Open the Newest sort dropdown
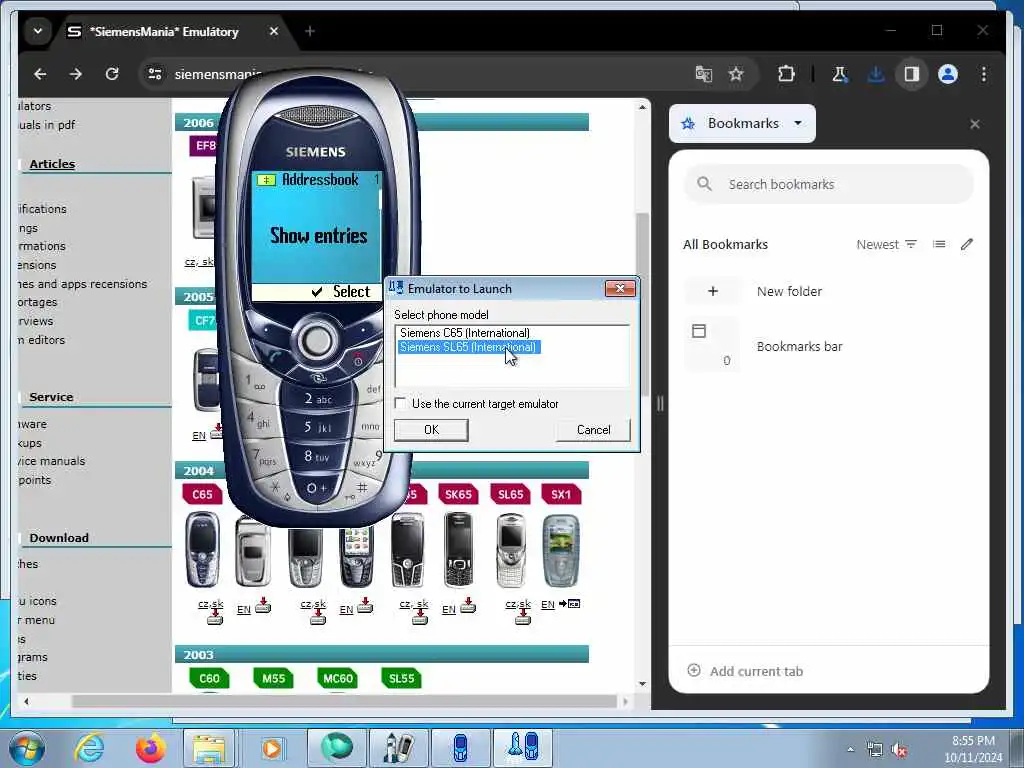The image size is (1024, 768). click(x=886, y=244)
